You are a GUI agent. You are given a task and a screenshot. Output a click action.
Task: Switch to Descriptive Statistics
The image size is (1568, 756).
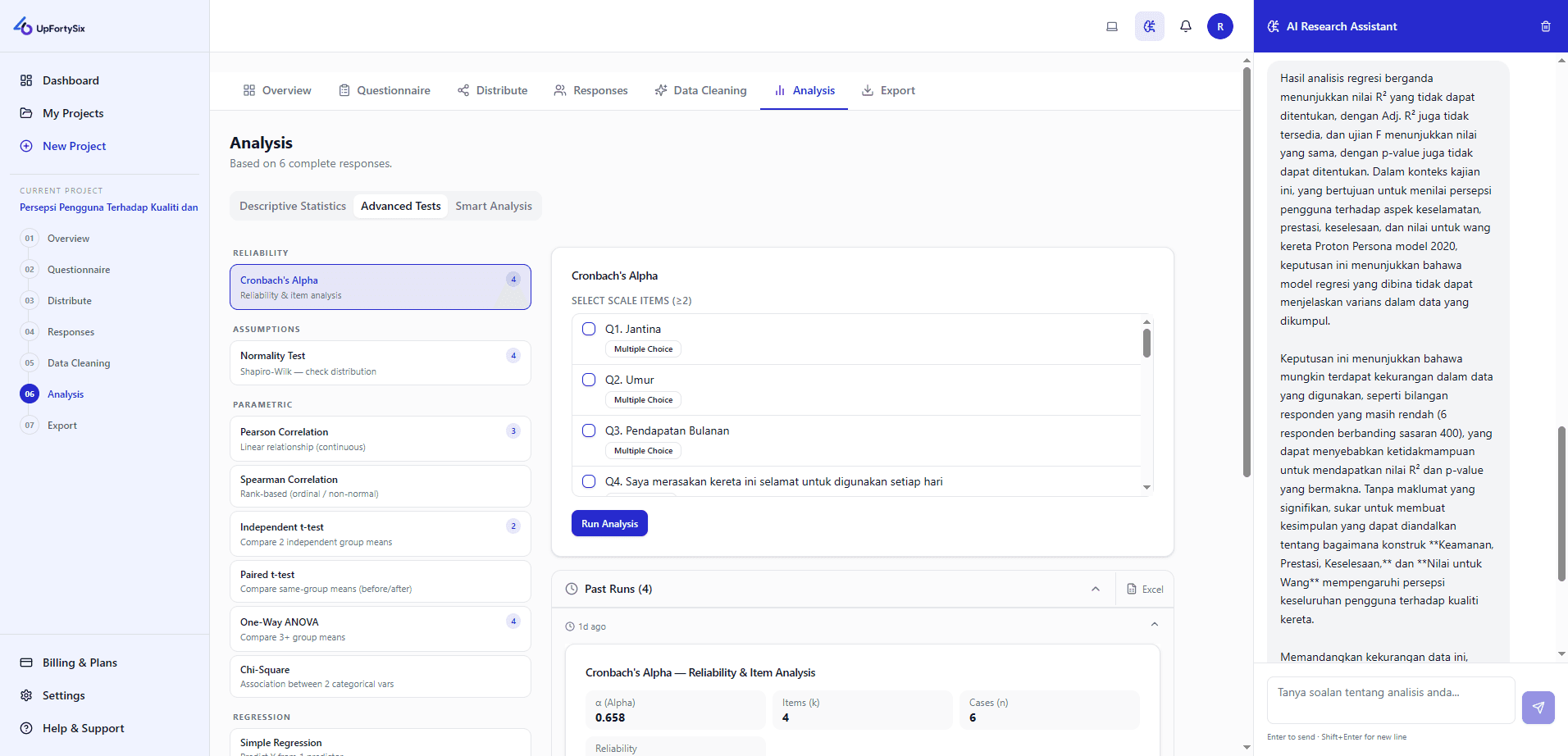coord(293,206)
